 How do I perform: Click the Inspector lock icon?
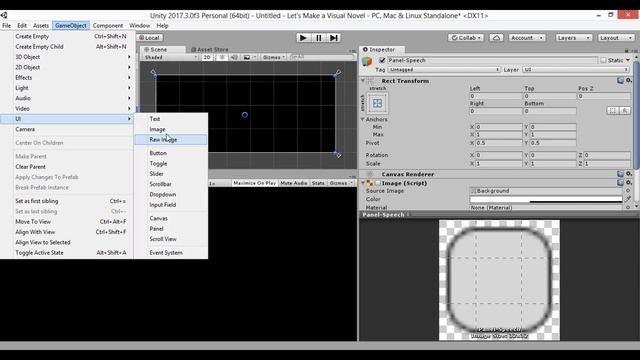[x=627, y=50]
